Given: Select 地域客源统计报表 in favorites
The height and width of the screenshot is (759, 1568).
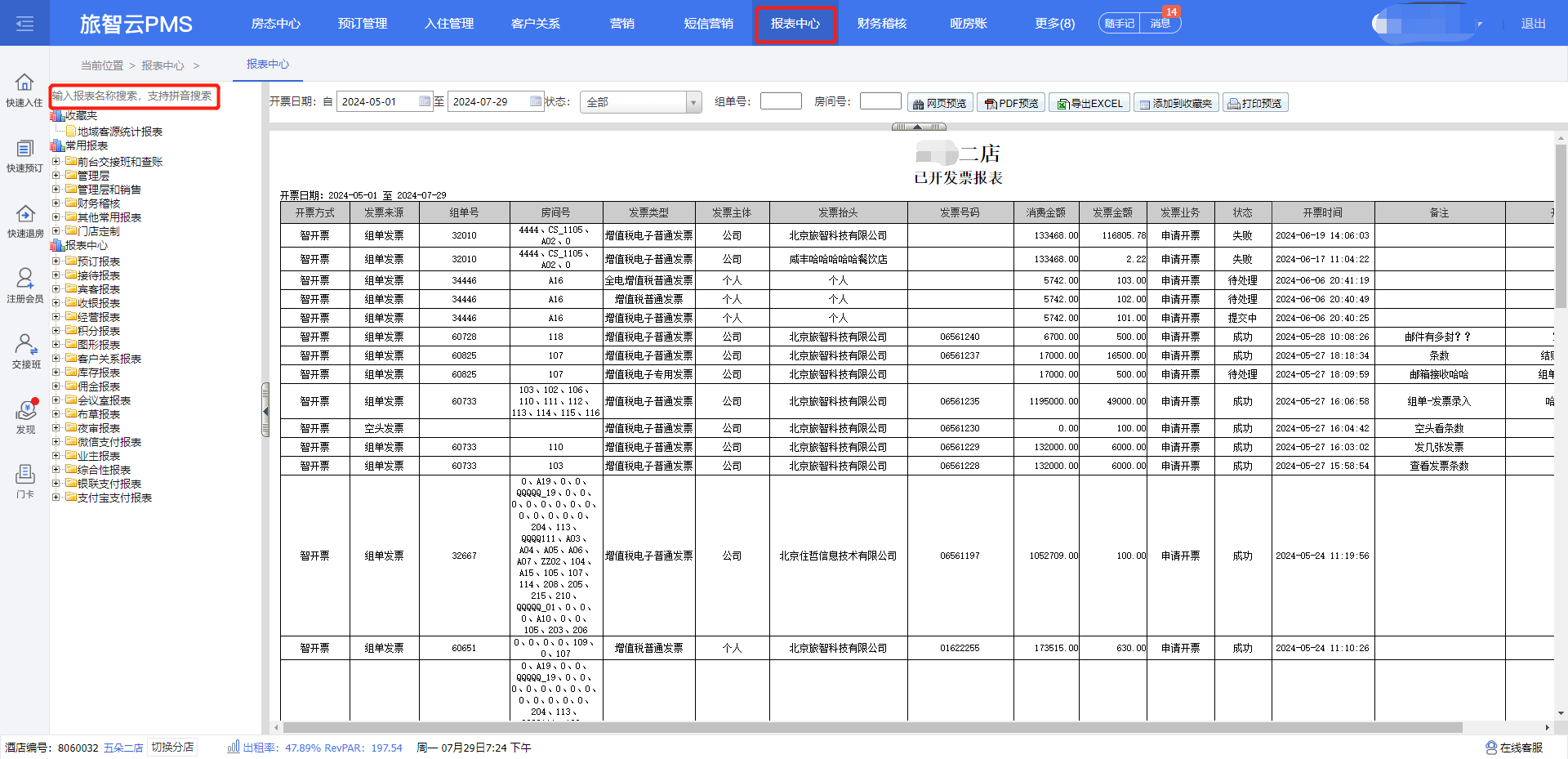Looking at the screenshot, I should (119, 132).
